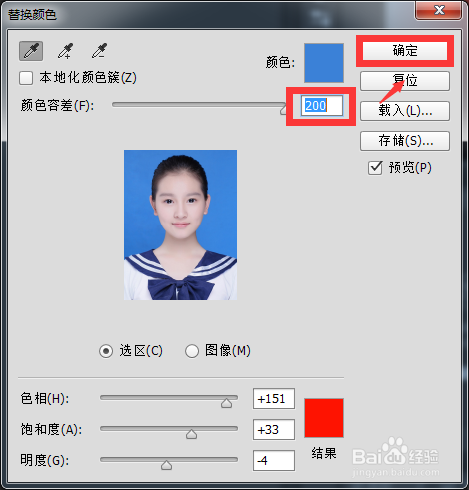
Task: Click the 颜色容差 fuzziness slider handle
Action: (283, 110)
